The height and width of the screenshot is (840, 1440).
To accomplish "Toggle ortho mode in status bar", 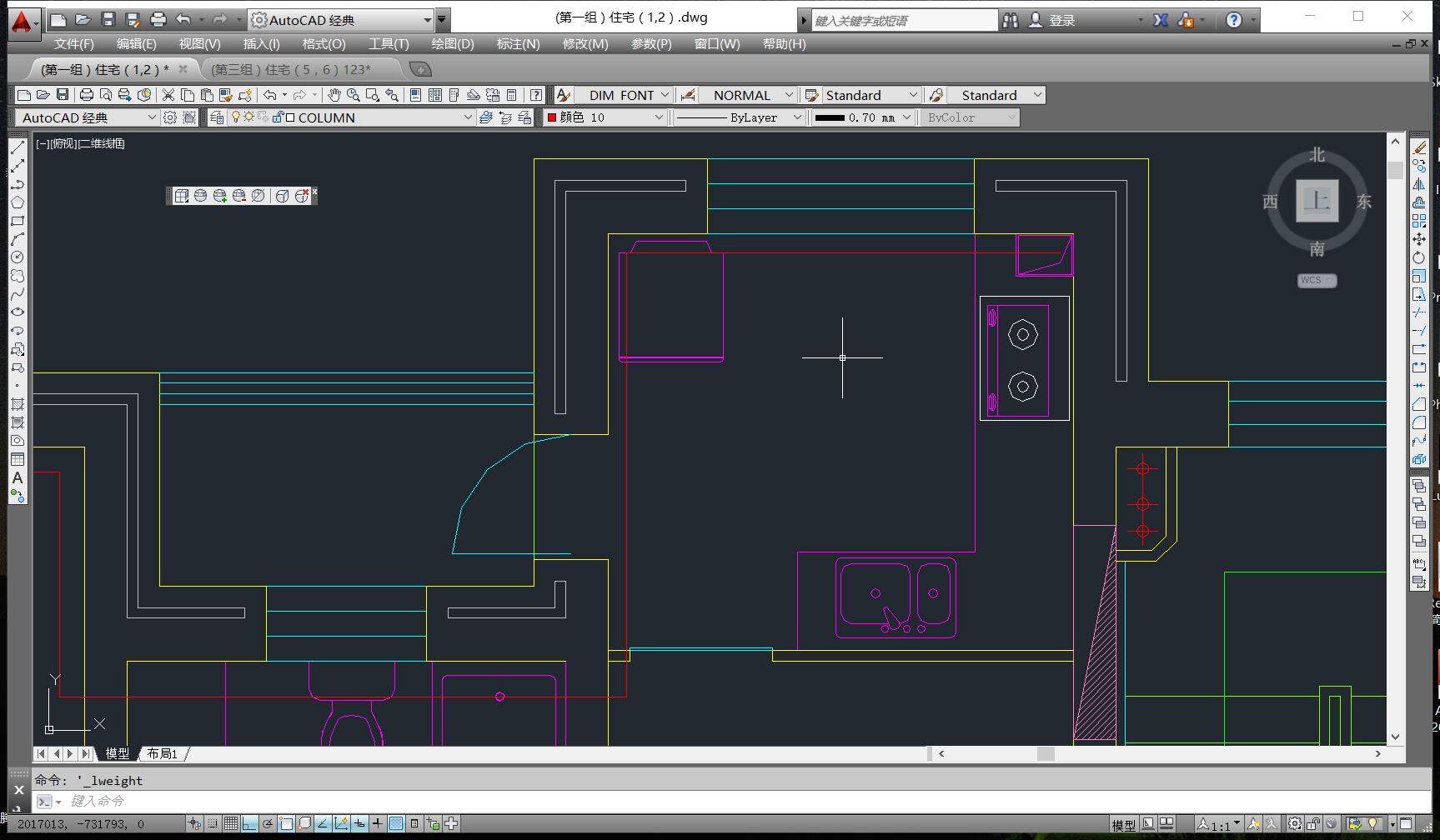I will point(249,823).
